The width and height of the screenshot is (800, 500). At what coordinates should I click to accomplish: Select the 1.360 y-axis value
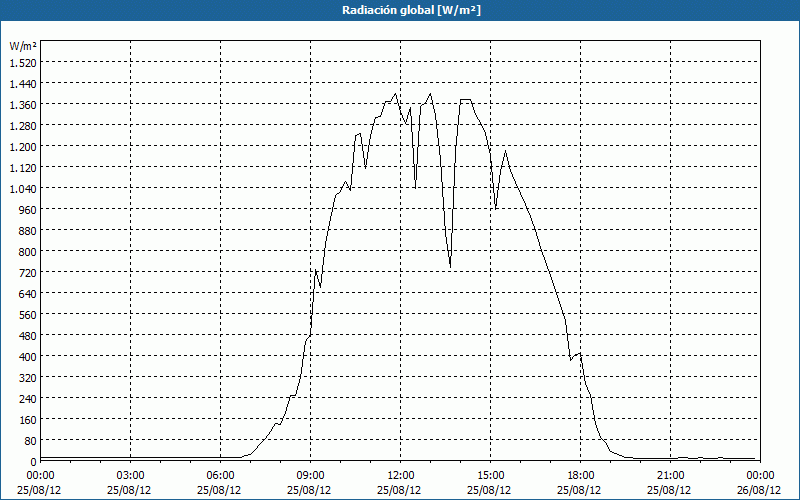point(23,105)
